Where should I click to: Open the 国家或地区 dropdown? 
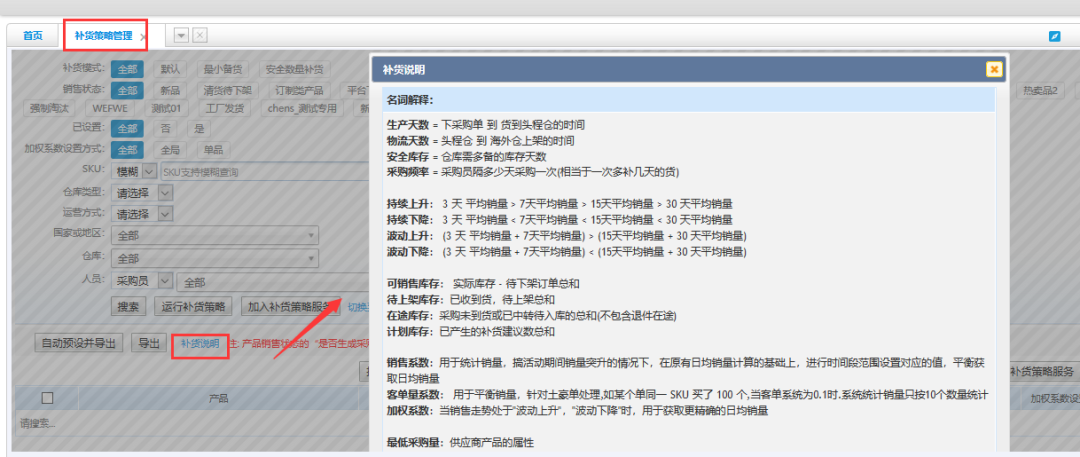click(x=215, y=236)
